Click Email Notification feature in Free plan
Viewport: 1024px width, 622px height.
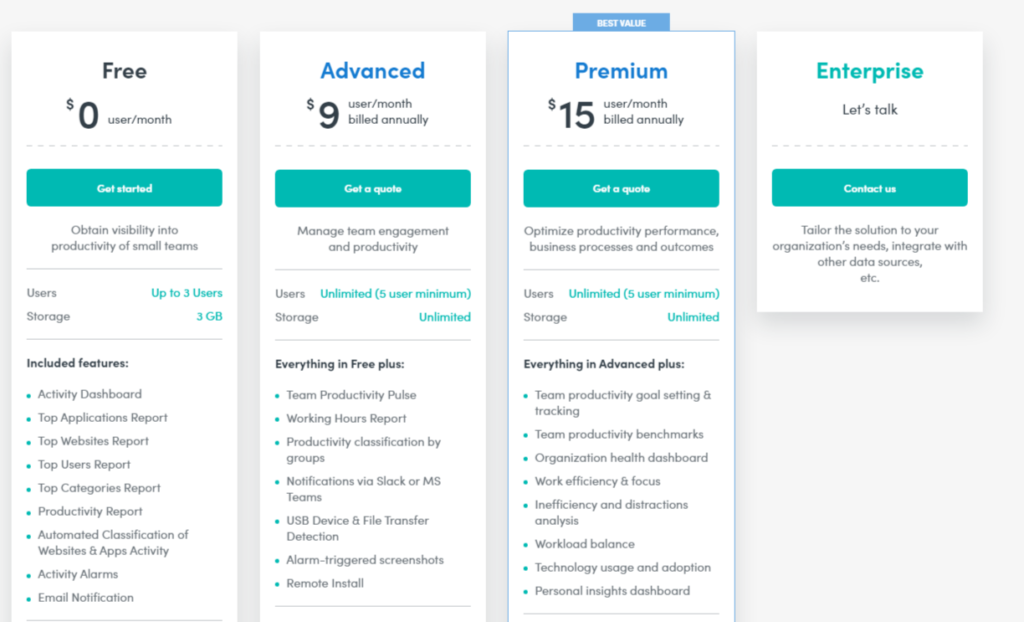pos(85,597)
